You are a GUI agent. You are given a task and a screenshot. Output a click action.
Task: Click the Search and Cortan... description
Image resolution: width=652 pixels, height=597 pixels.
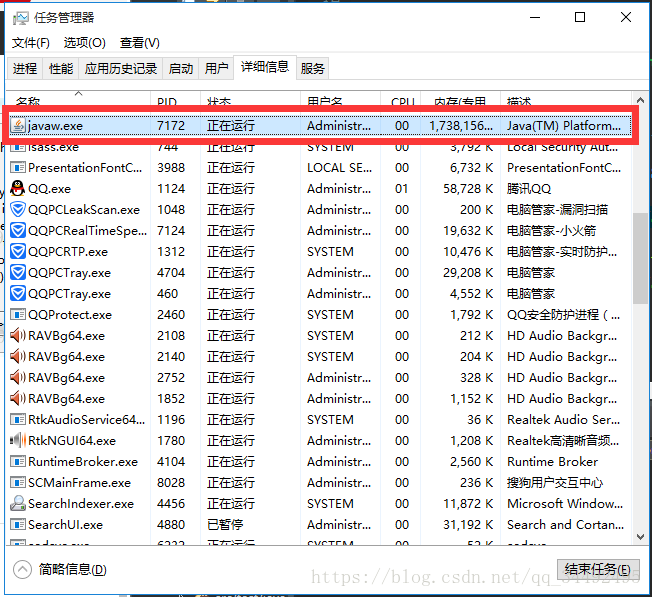[x=565, y=525]
